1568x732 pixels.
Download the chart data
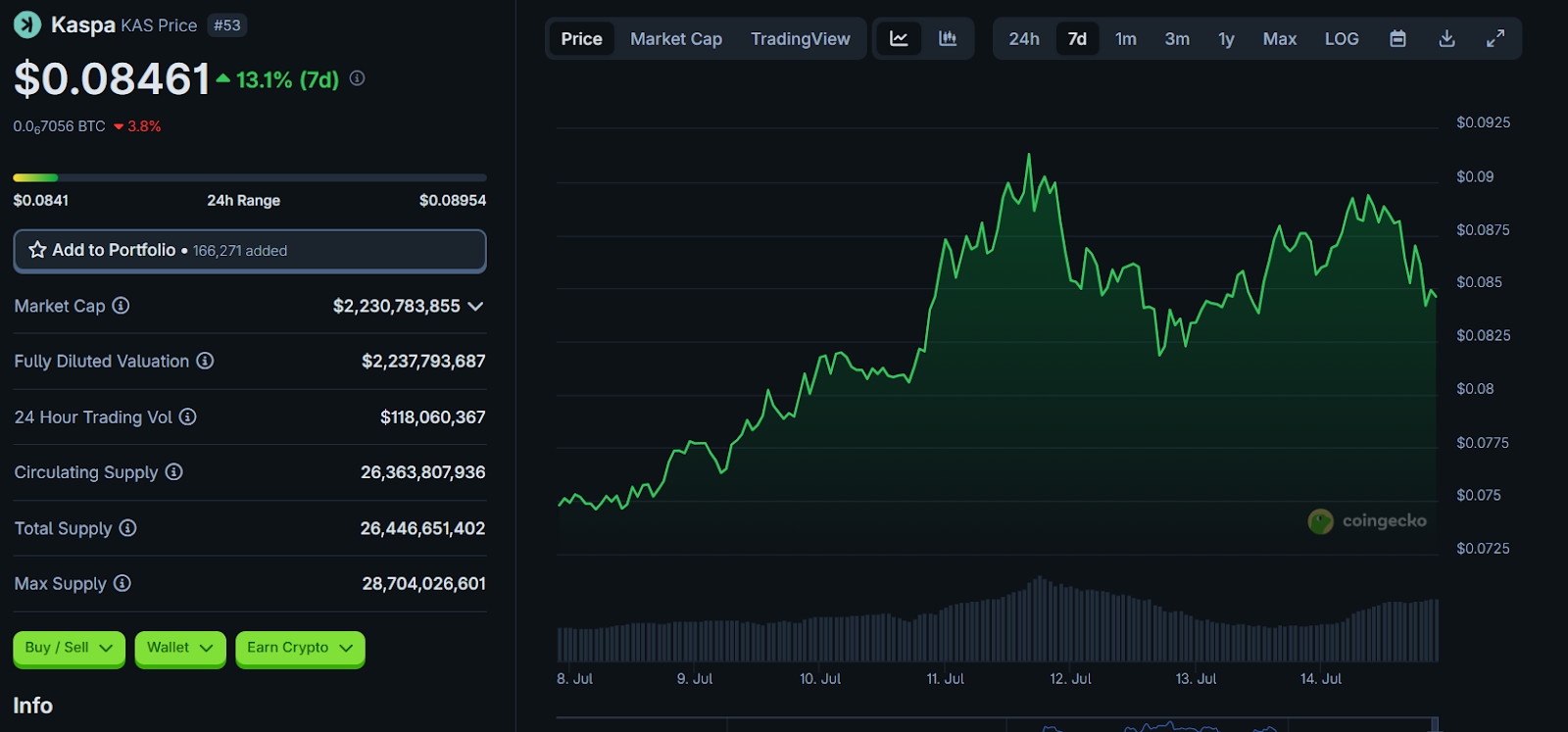pyautogui.click(x=1446, y=38)
